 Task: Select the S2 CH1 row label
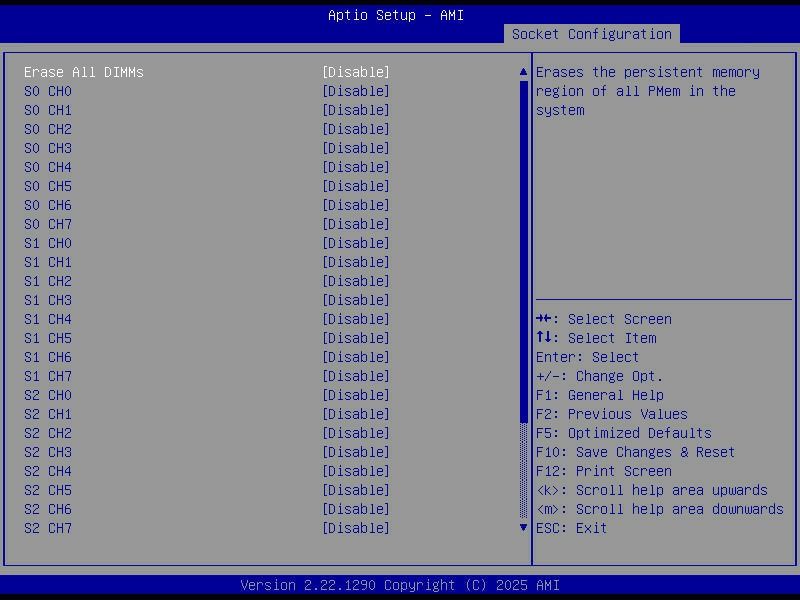coord(48,414)
